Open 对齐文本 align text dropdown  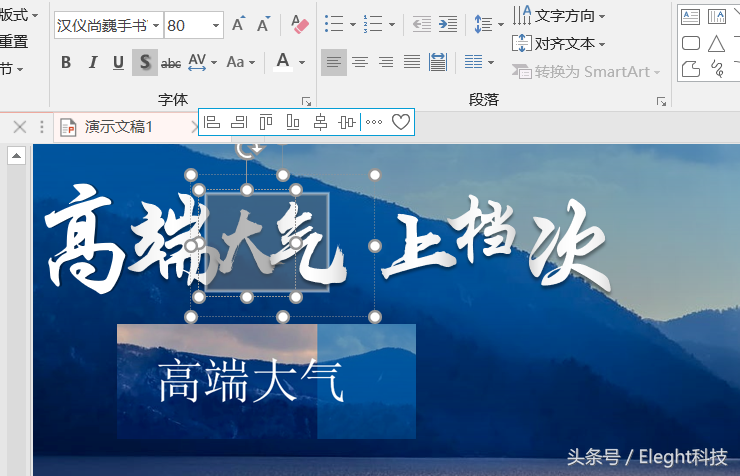pyautogui.click(x=558, y=43)
